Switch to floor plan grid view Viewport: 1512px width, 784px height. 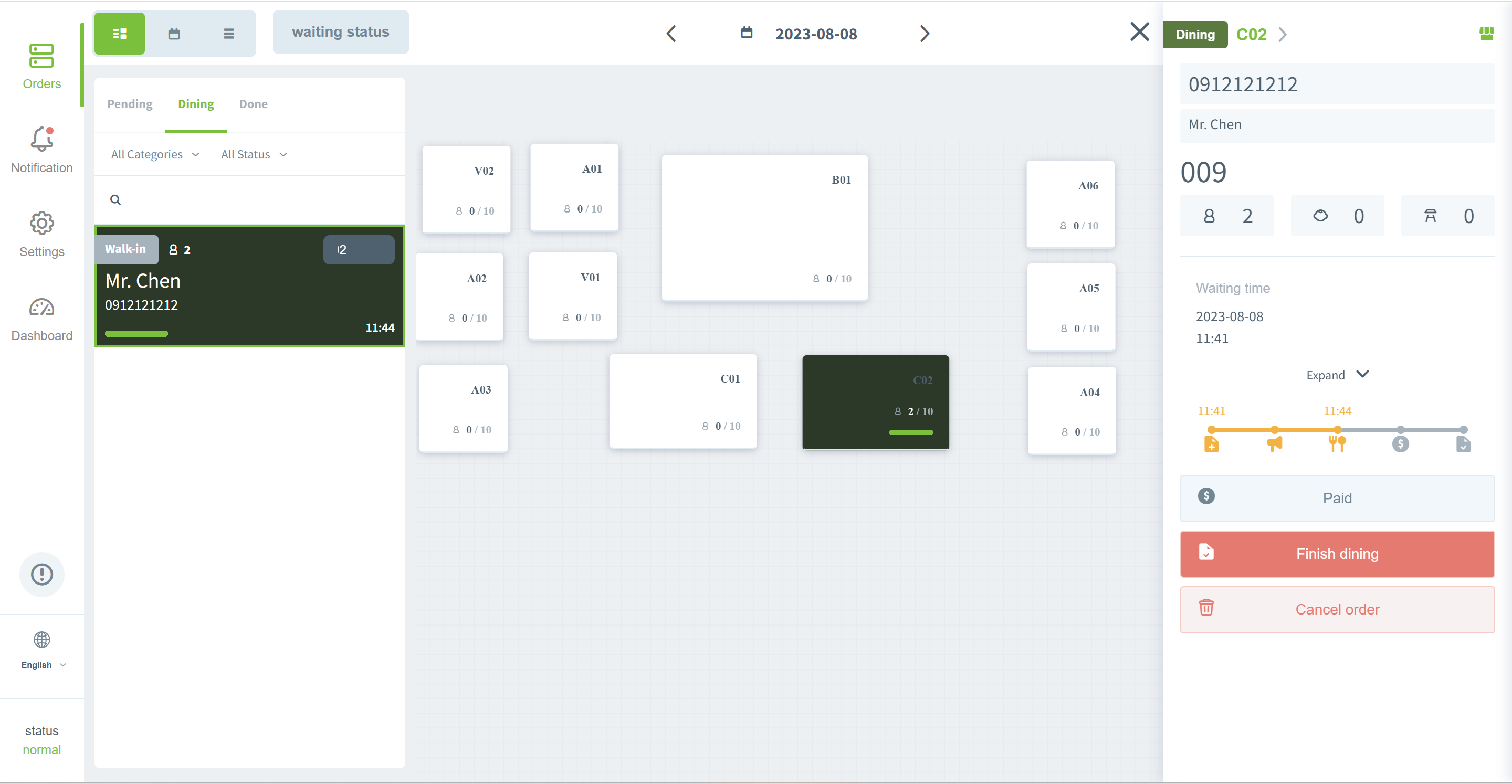click(120, 34)
